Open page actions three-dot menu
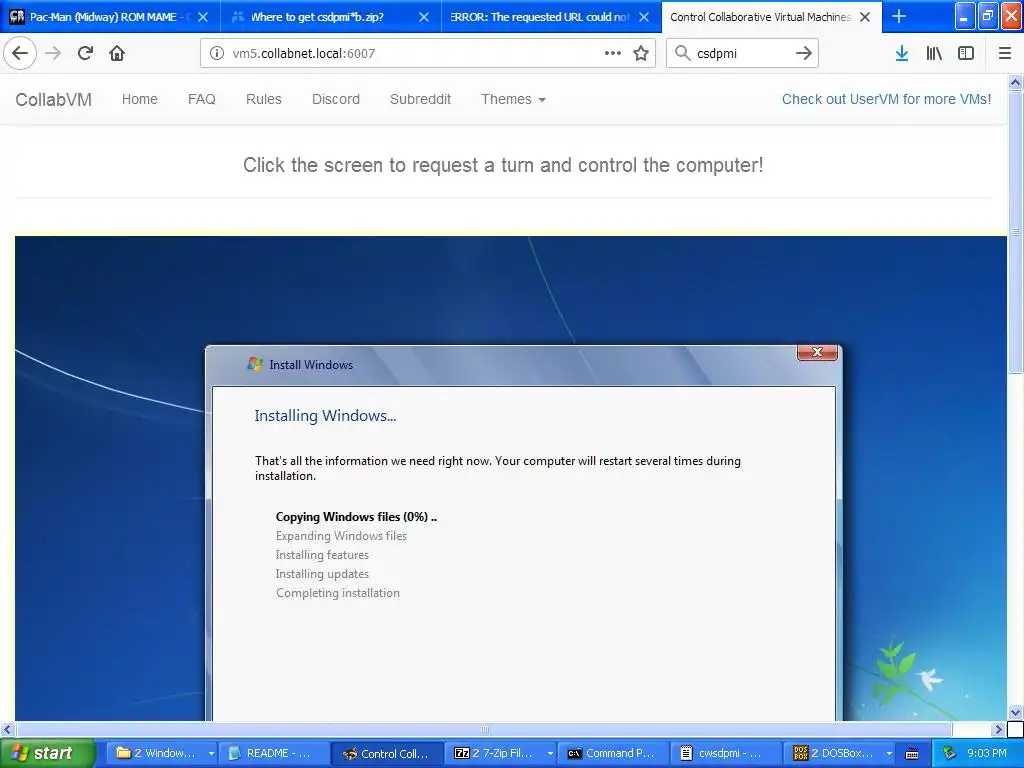1024x768 pixels. click(613, 53)
